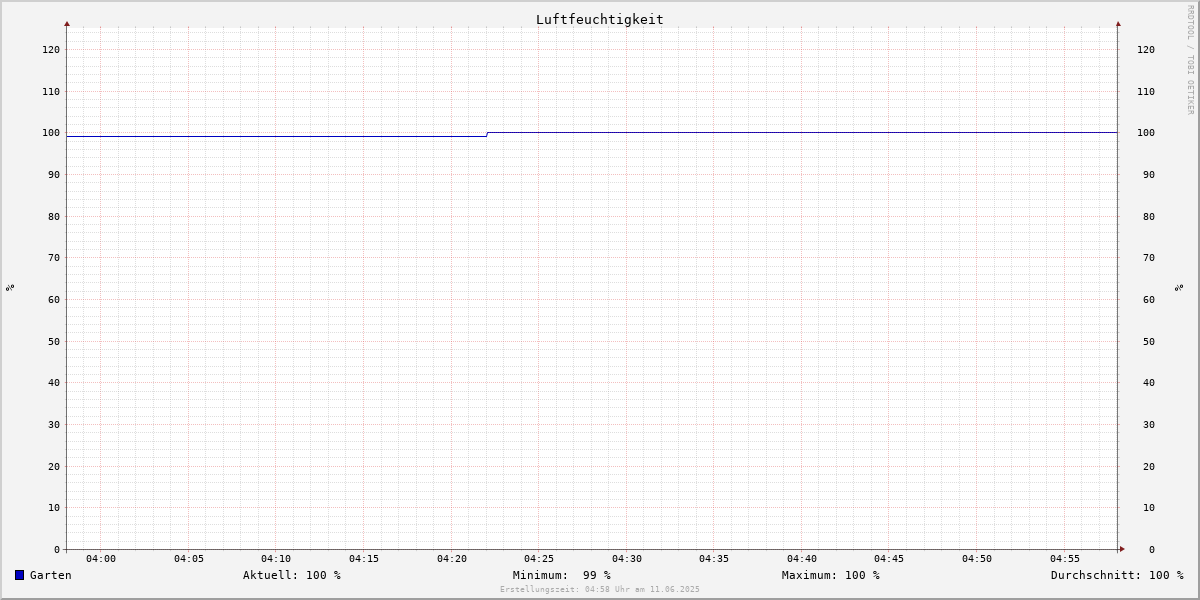Click the % unit label on the right axis
The image size is (1200, 600).
click(x=1179, y=288)
